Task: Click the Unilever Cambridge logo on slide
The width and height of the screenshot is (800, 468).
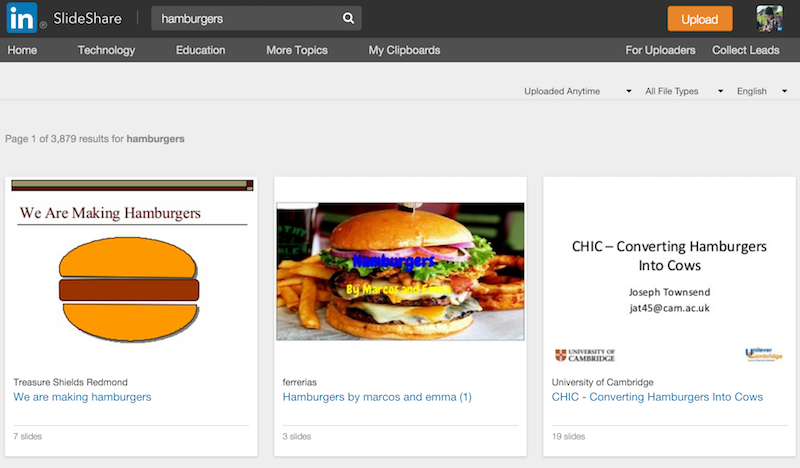Action: [x=763, y=355]
